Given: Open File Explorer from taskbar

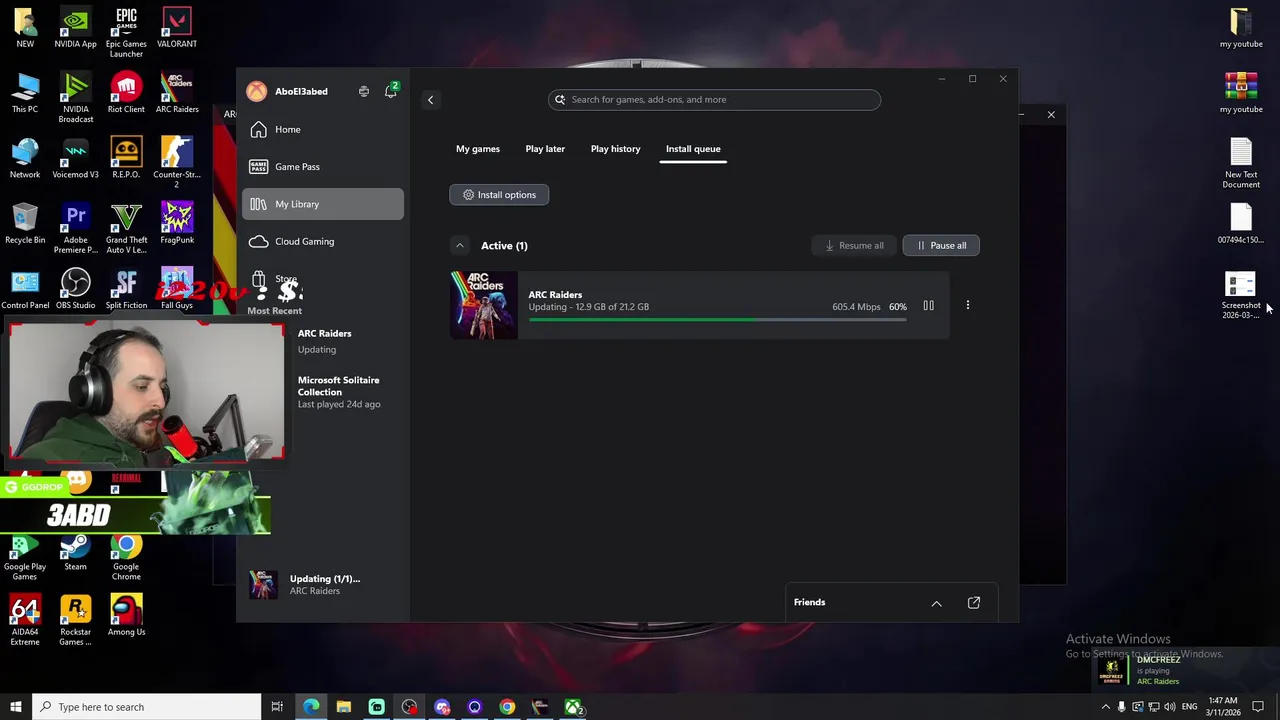Looking at the screenshot, I should click(x=344, y=707).
